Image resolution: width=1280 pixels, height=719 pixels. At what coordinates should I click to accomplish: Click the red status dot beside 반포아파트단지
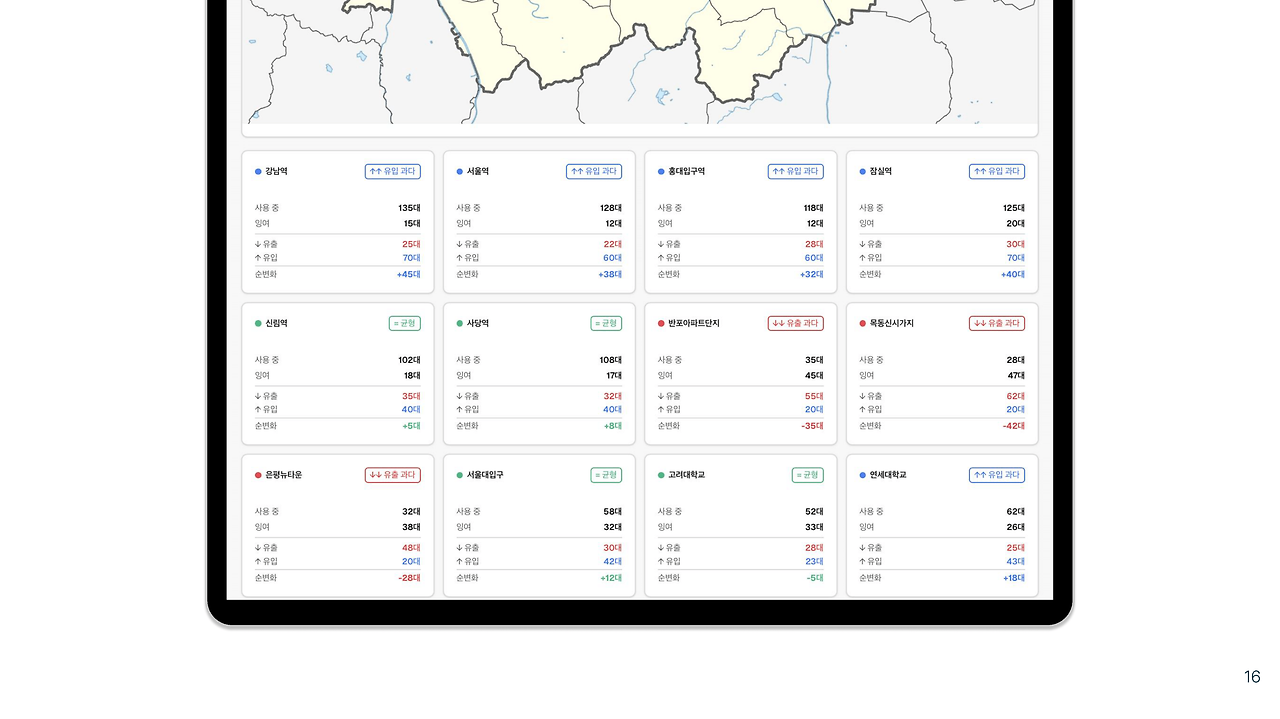tap(661, 324)
